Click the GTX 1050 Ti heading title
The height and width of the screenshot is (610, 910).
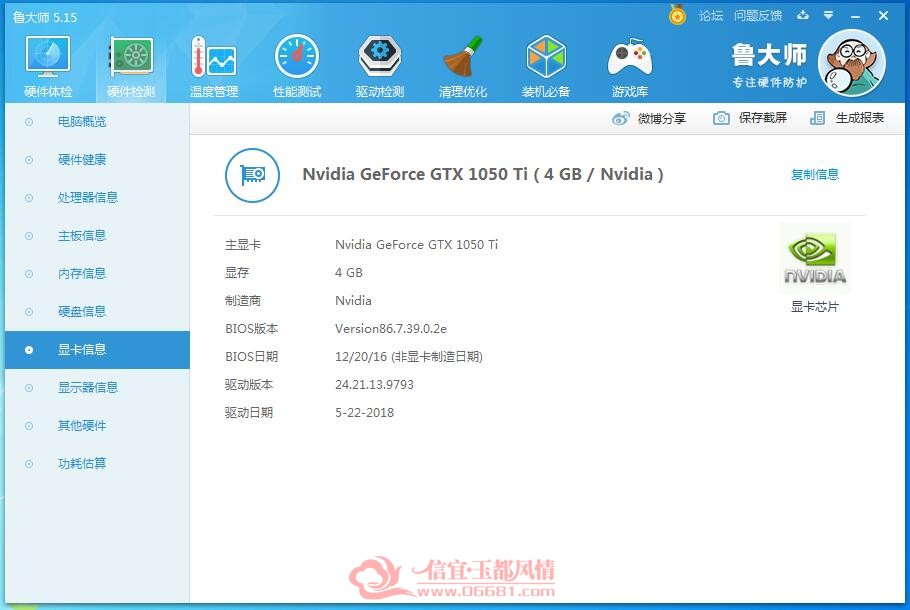tap(483, 174)
